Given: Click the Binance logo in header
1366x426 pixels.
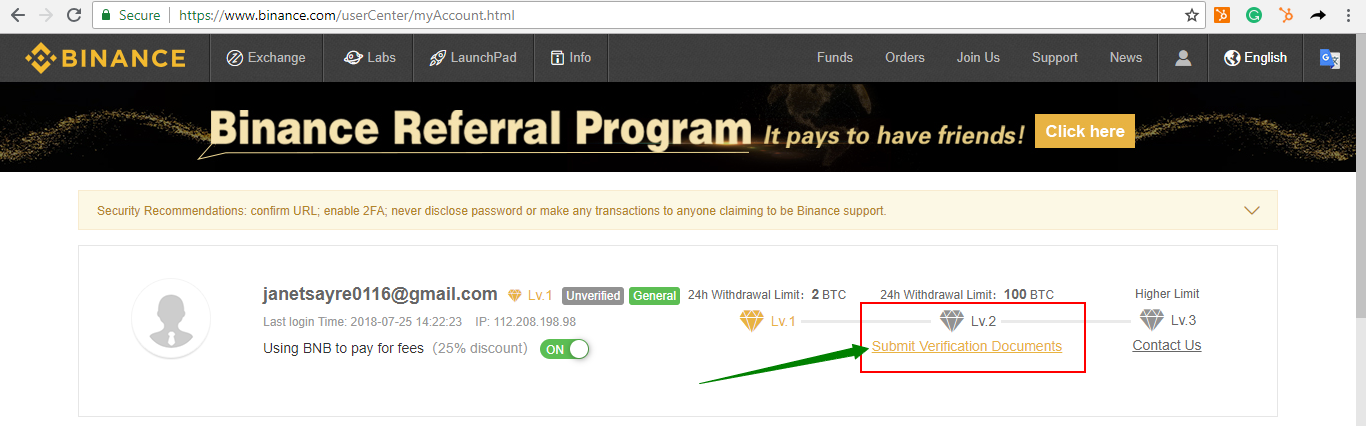Looking at the screenshot, I should point(105,58).
